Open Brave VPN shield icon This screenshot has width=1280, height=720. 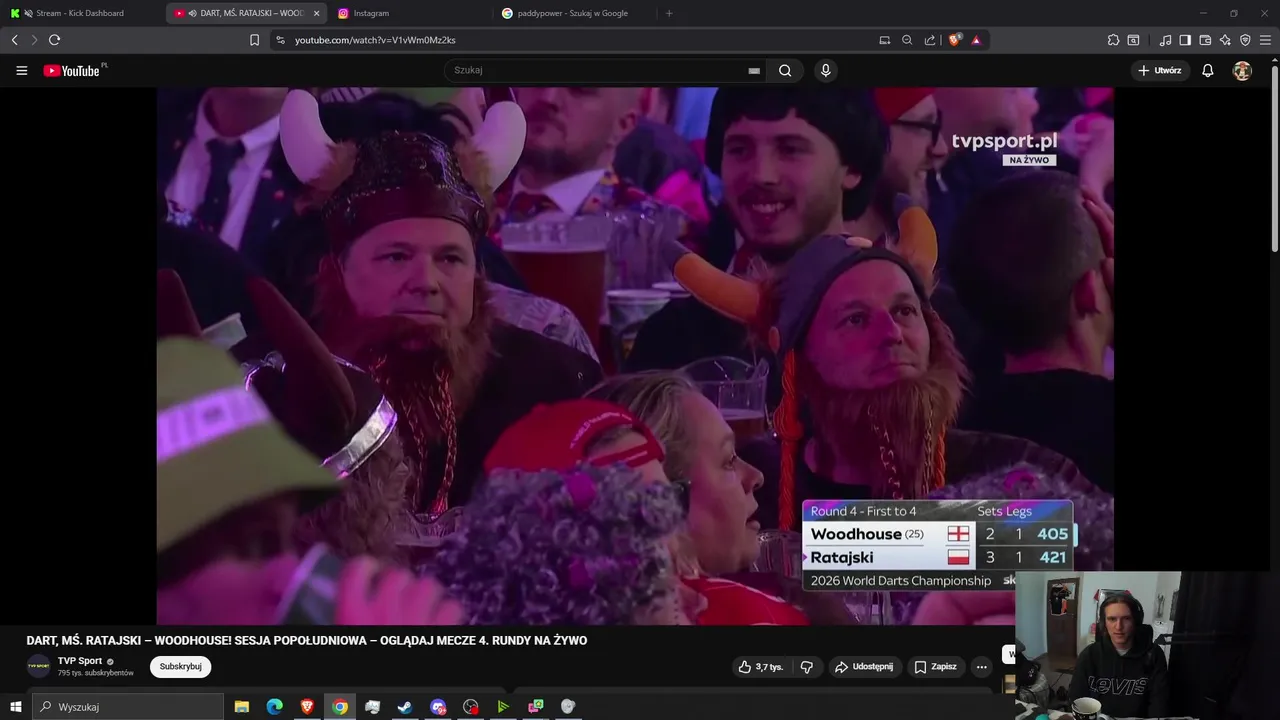[1245, 40]
